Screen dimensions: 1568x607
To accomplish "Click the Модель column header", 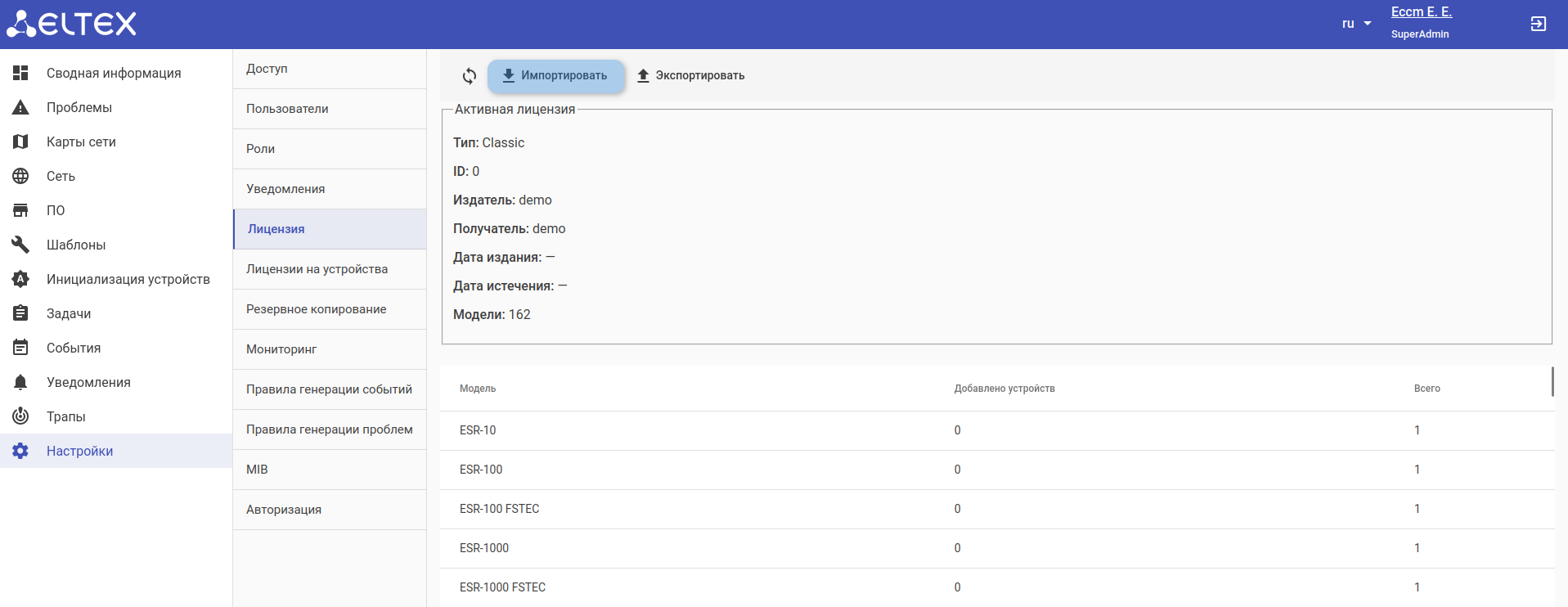I will click(478, 389).
